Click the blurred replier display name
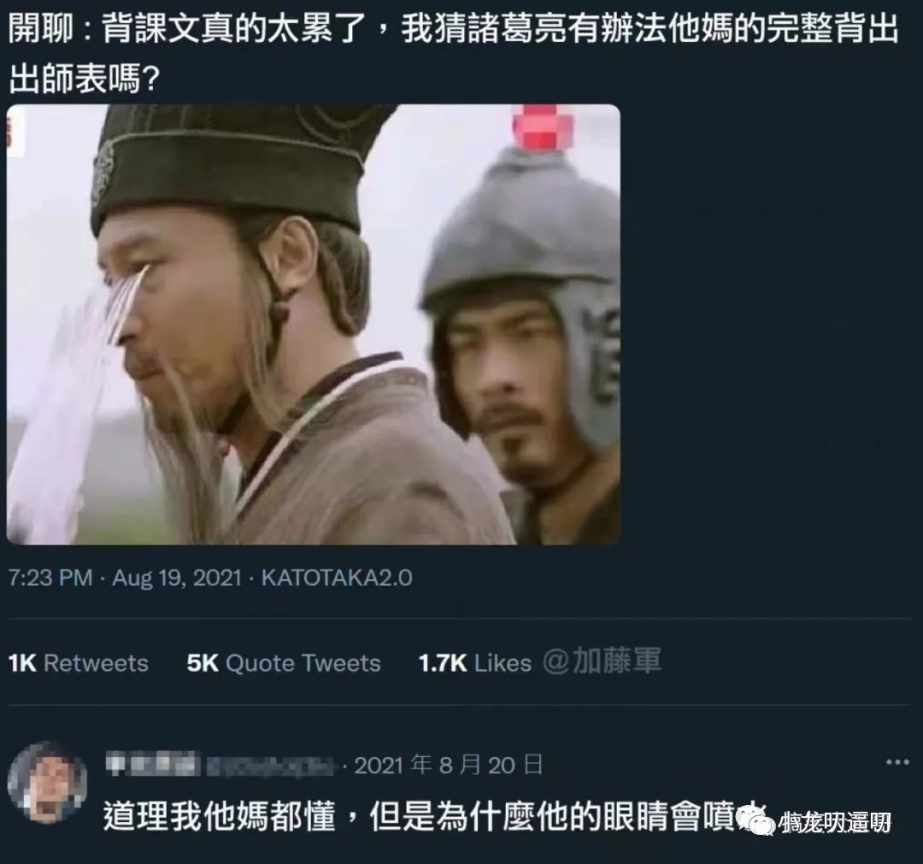 pos(152,764)
